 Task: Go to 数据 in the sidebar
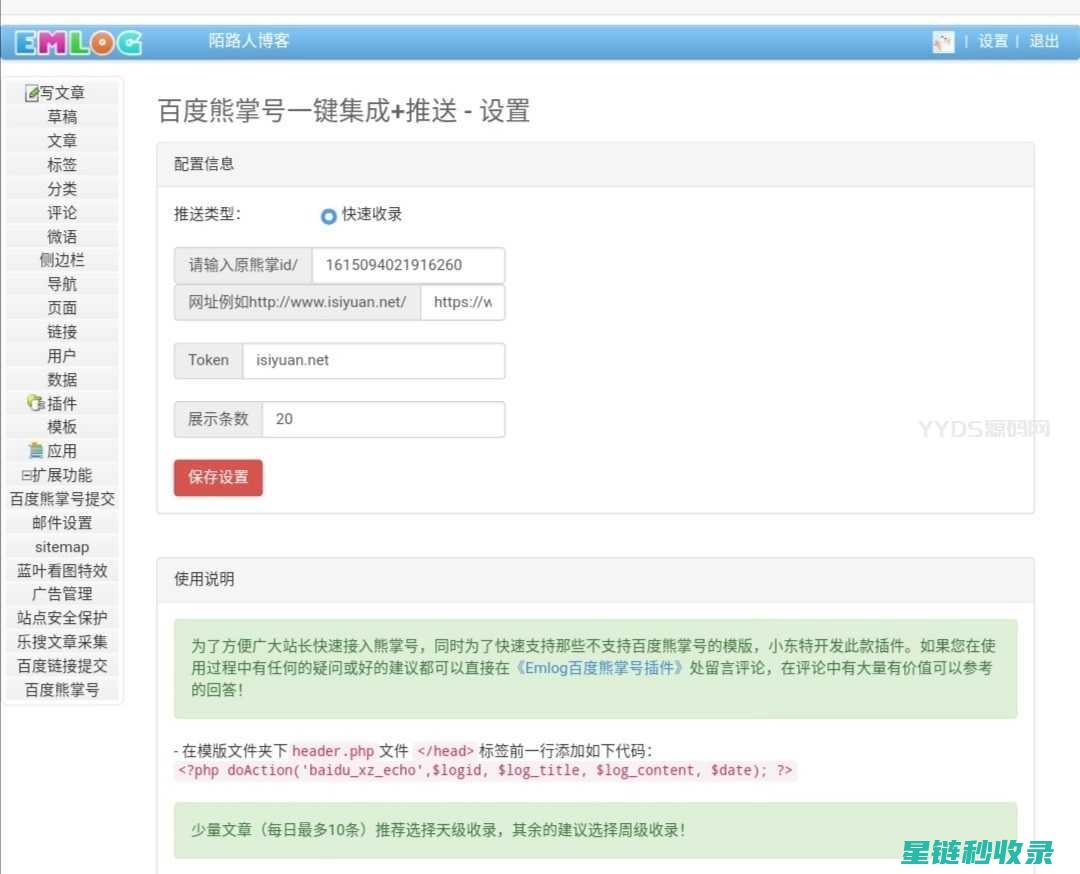pos(62,379)
